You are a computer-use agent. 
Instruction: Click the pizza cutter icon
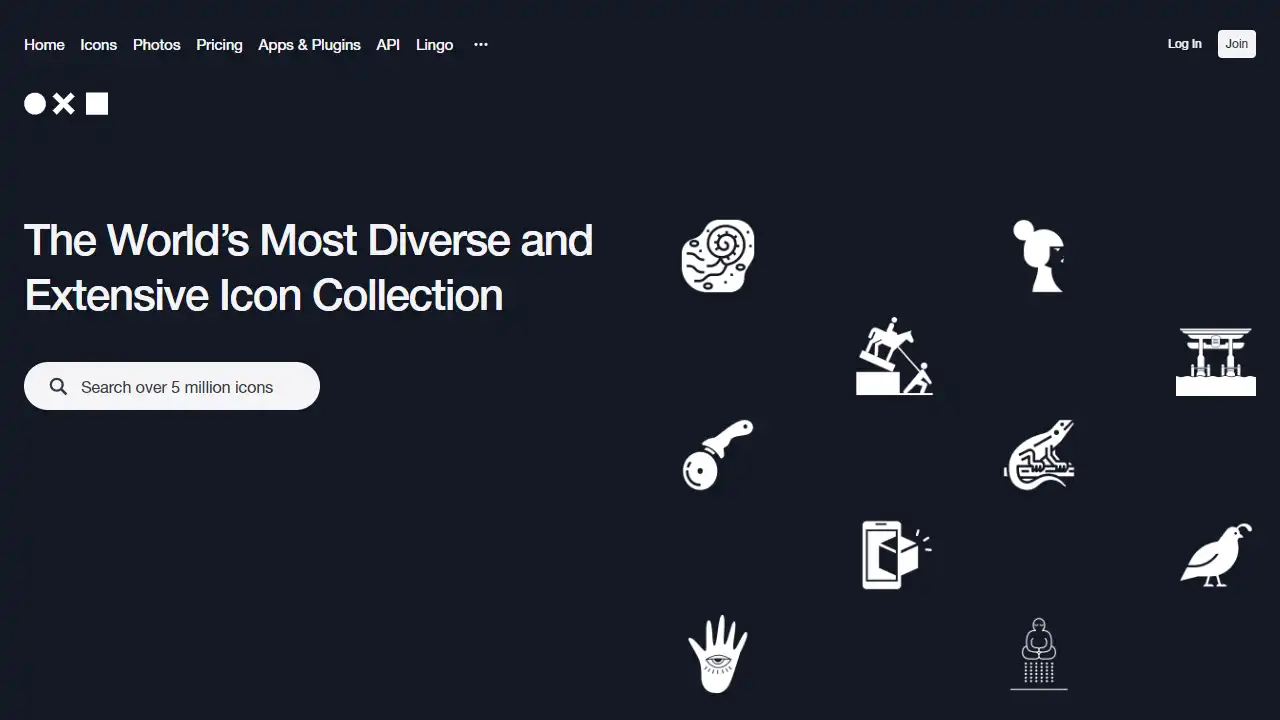point(717,456)
